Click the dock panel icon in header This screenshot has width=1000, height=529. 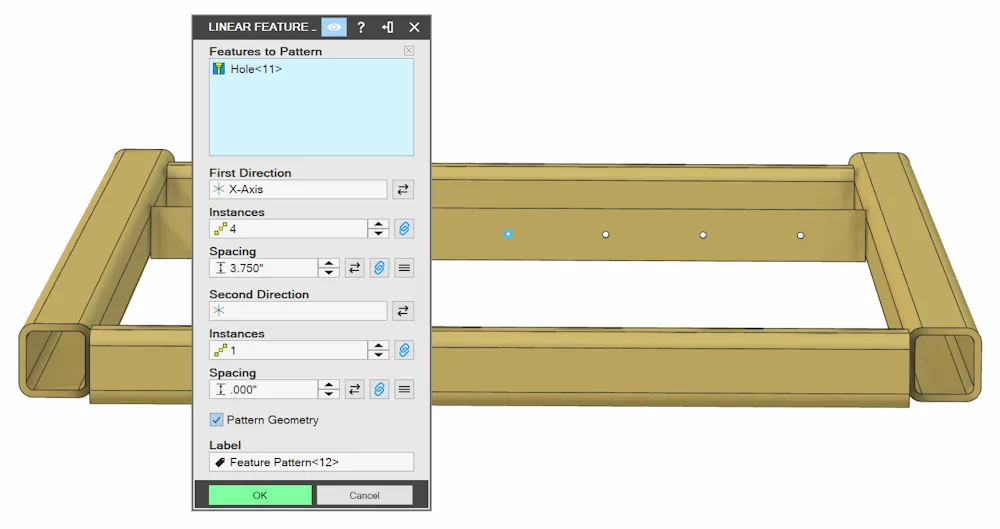point(388,27)
